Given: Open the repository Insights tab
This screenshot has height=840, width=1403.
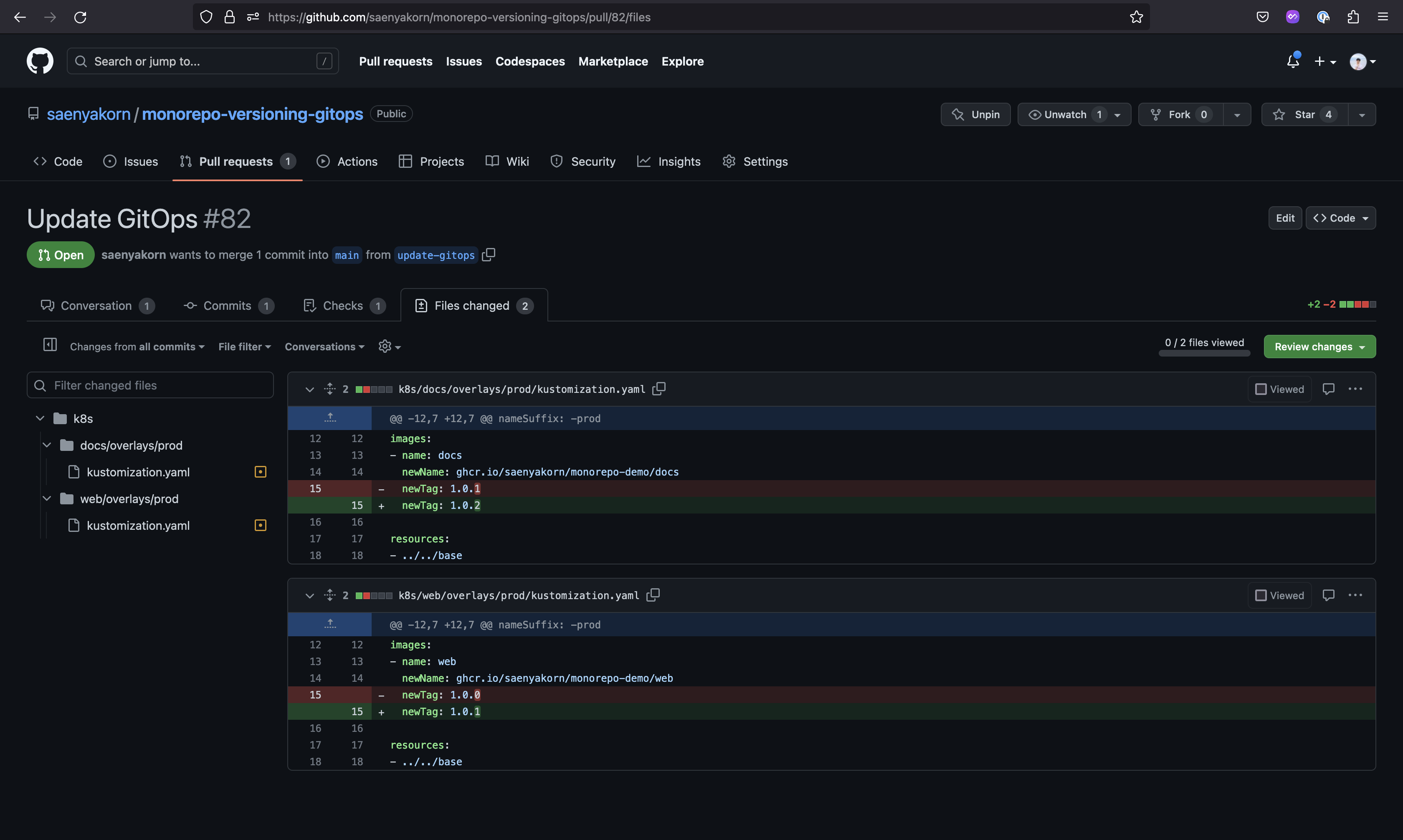Looking at the screenshot, I should click(x=669, y=161).
